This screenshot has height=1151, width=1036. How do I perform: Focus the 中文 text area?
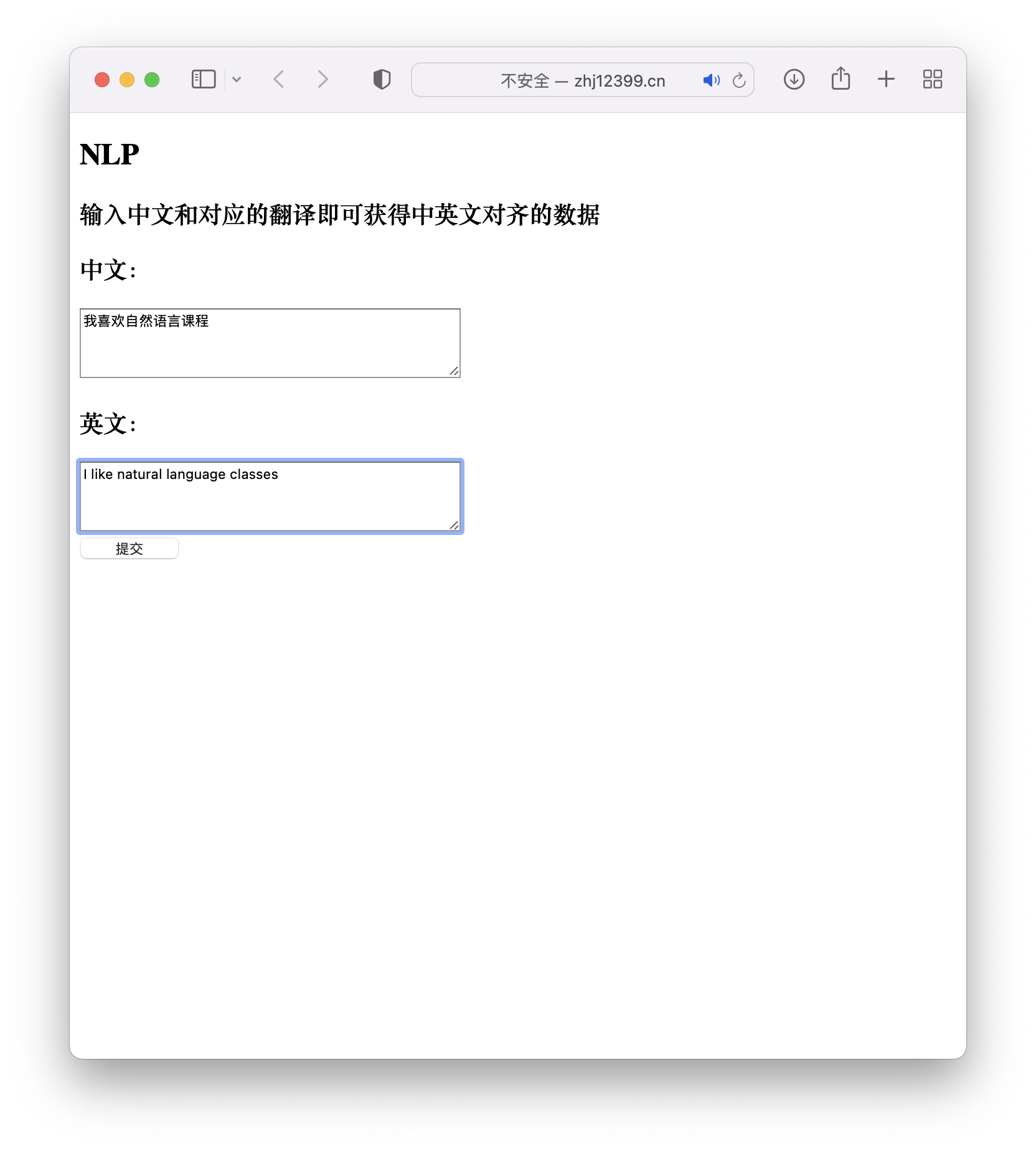click(x=270, y=343)
